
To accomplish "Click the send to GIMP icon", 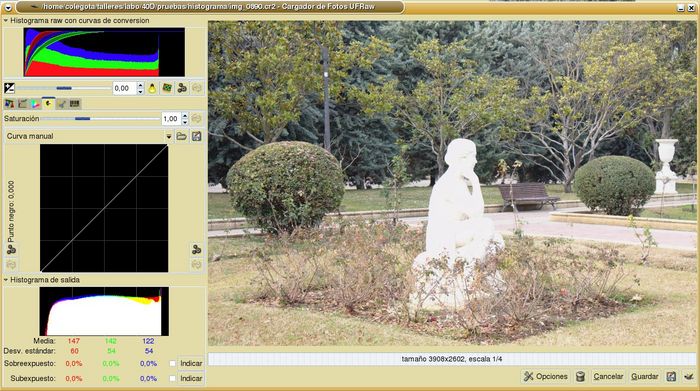I will (x=689, y=377).
